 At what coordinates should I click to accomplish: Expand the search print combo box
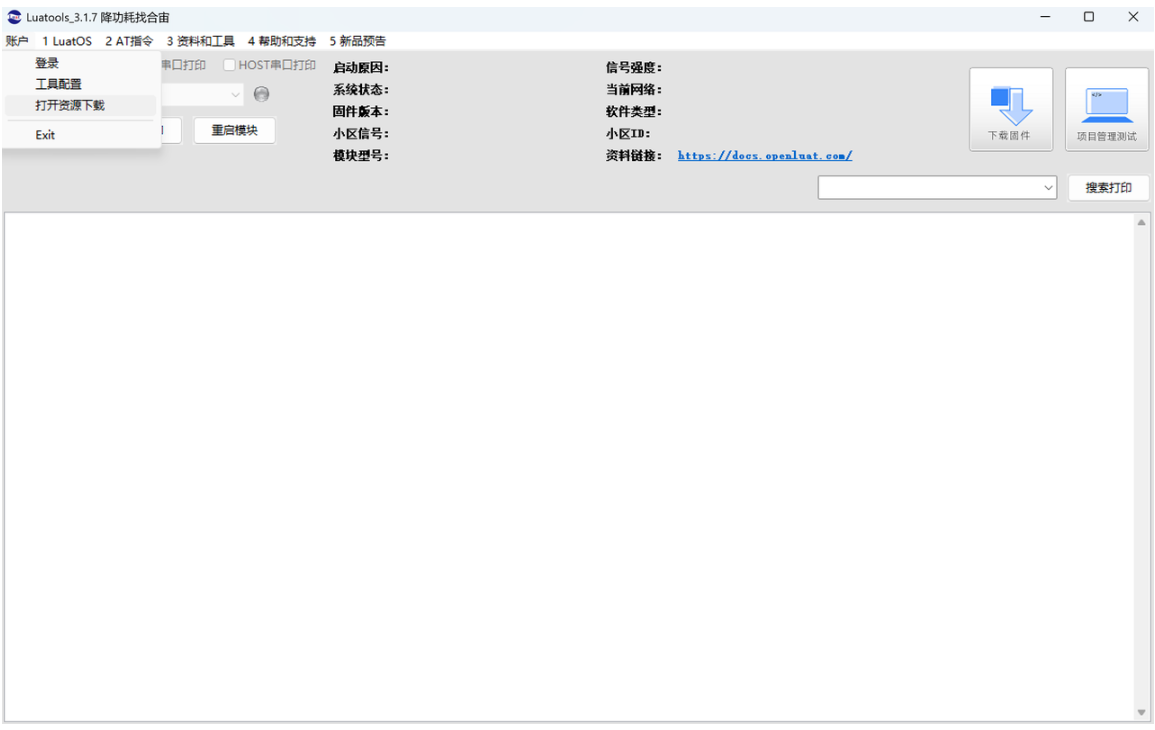pyautogui.click(x=1049, y=187)
